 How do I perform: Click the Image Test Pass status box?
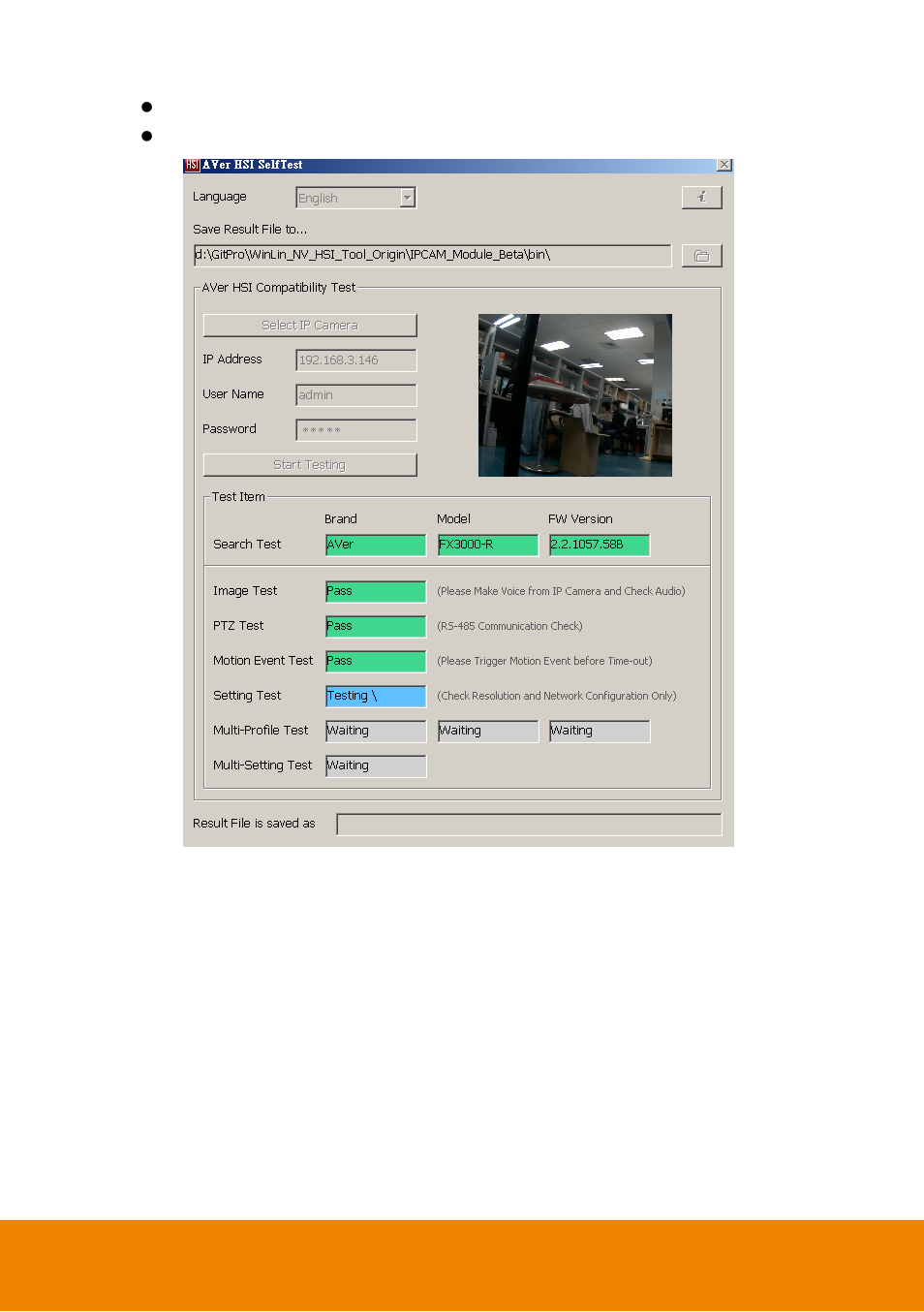click(x=376, y=592)
